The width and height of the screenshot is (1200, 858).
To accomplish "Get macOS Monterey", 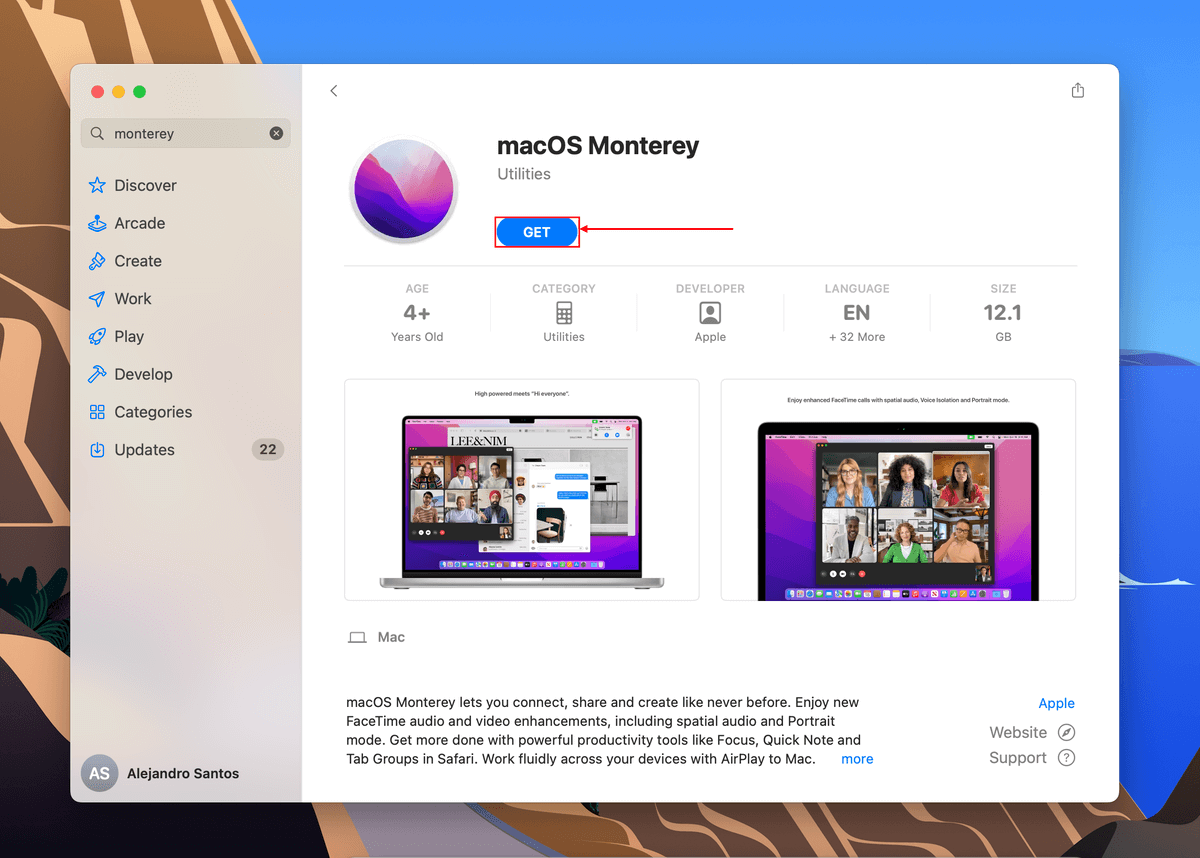I will (x=537, y=232).
